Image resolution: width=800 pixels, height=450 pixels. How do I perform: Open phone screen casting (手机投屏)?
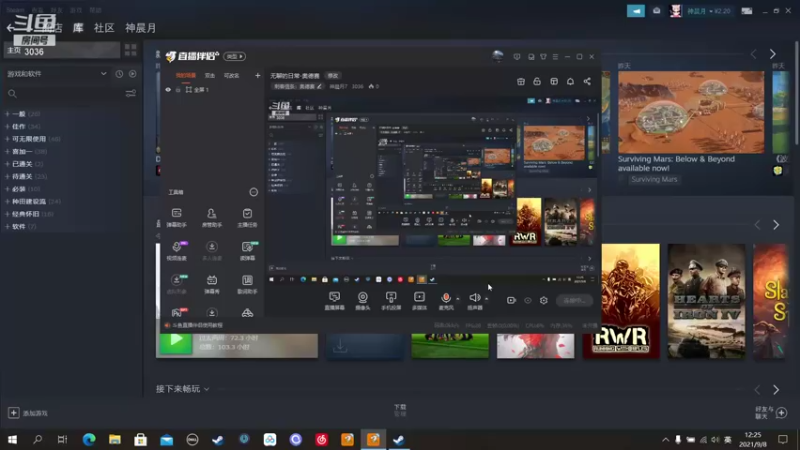pos(391,301)
